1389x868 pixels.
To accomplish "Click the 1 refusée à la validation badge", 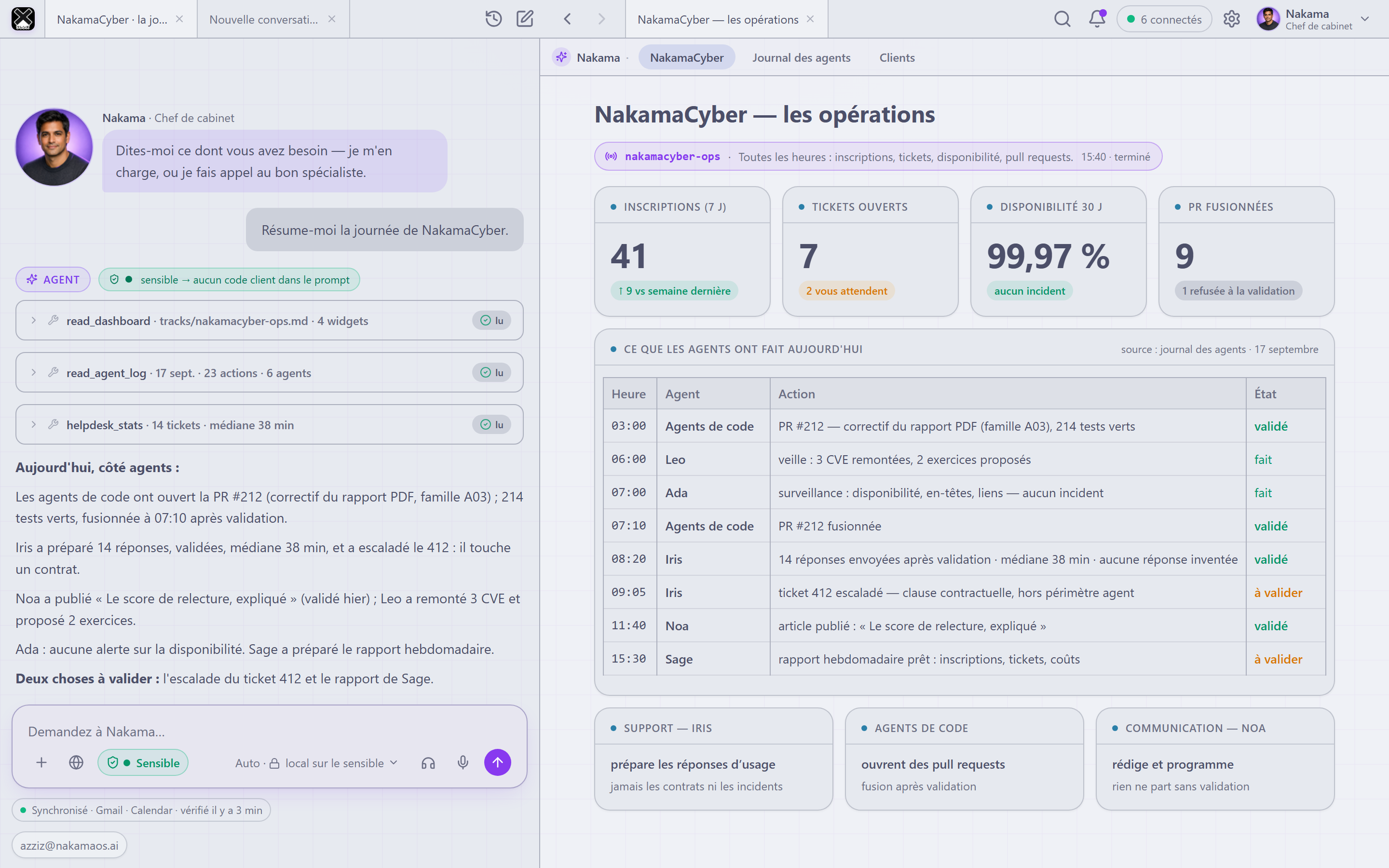I will pos(1238,290).
